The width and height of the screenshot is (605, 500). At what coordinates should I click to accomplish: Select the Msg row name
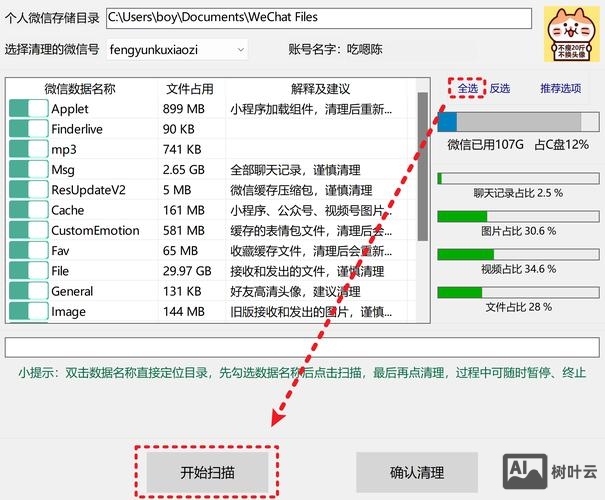[63, 170]
